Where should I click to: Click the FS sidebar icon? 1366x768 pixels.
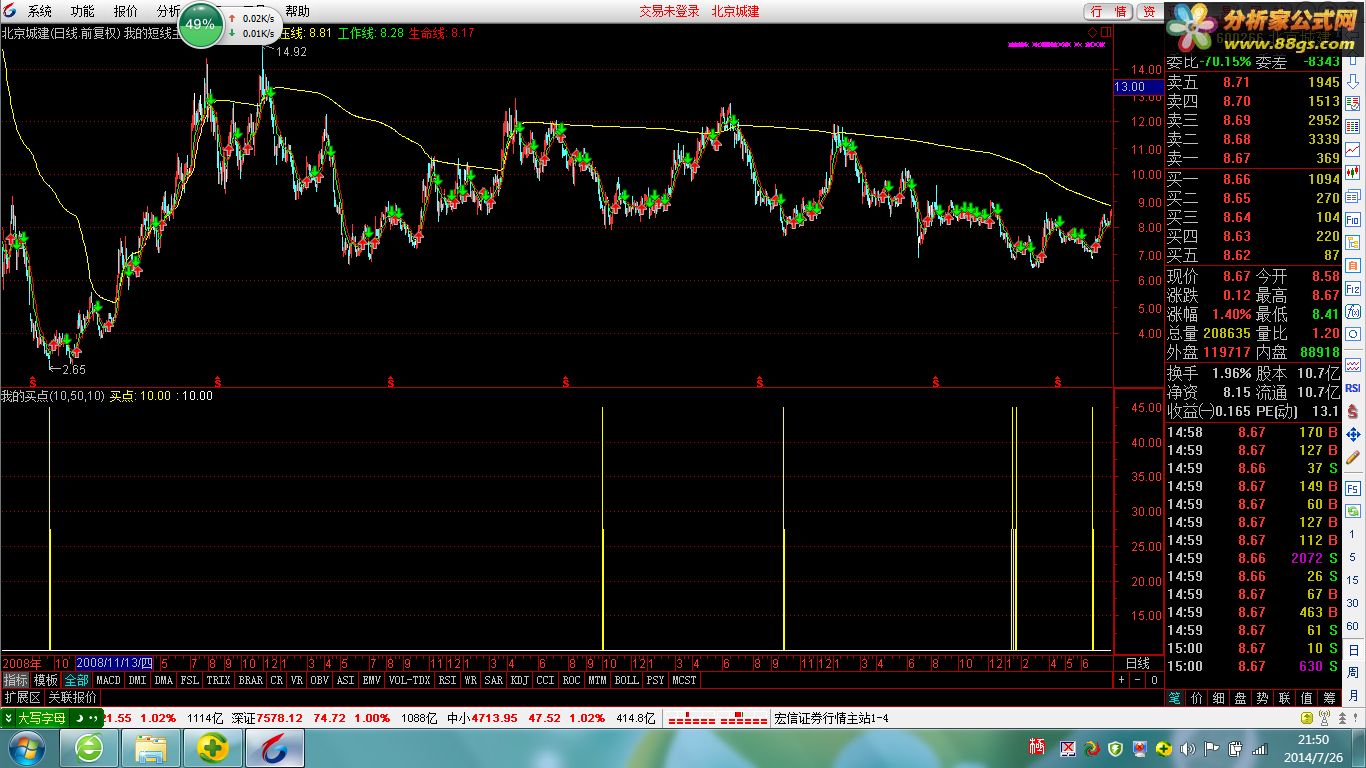pos(1353,487)
